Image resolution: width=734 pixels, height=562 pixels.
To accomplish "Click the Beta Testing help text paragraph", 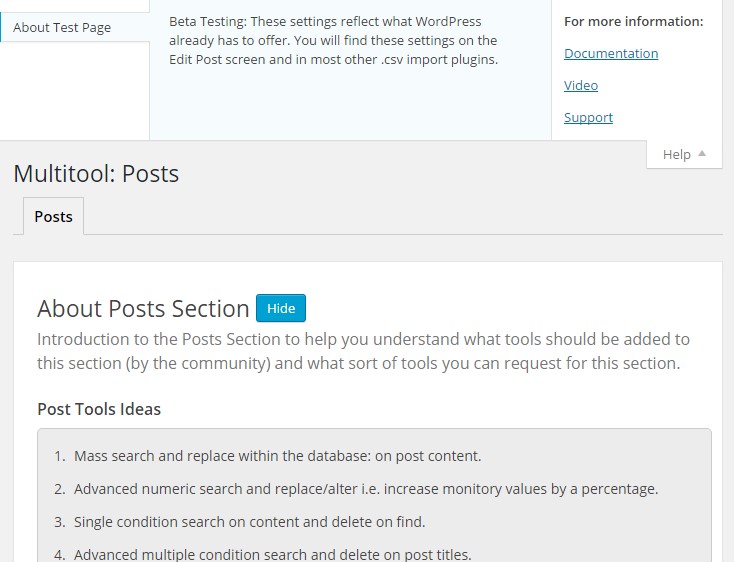I will tap(333, 41).
